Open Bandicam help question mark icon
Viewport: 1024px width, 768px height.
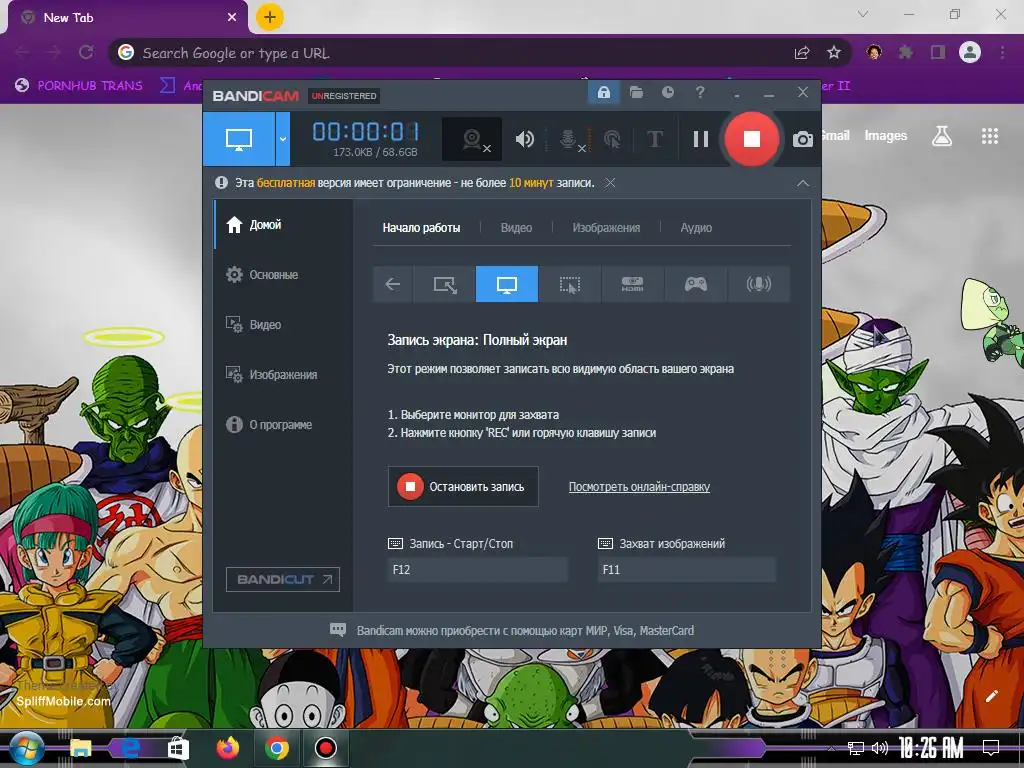(700, 93)
